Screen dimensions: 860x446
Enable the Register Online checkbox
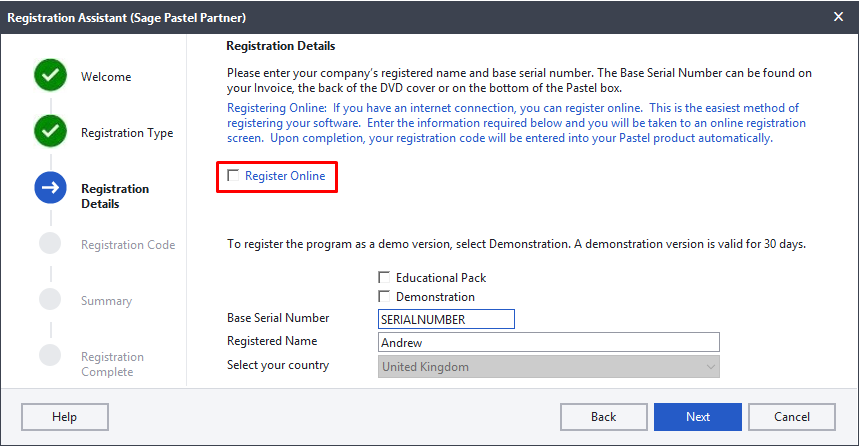coord(233,176)
